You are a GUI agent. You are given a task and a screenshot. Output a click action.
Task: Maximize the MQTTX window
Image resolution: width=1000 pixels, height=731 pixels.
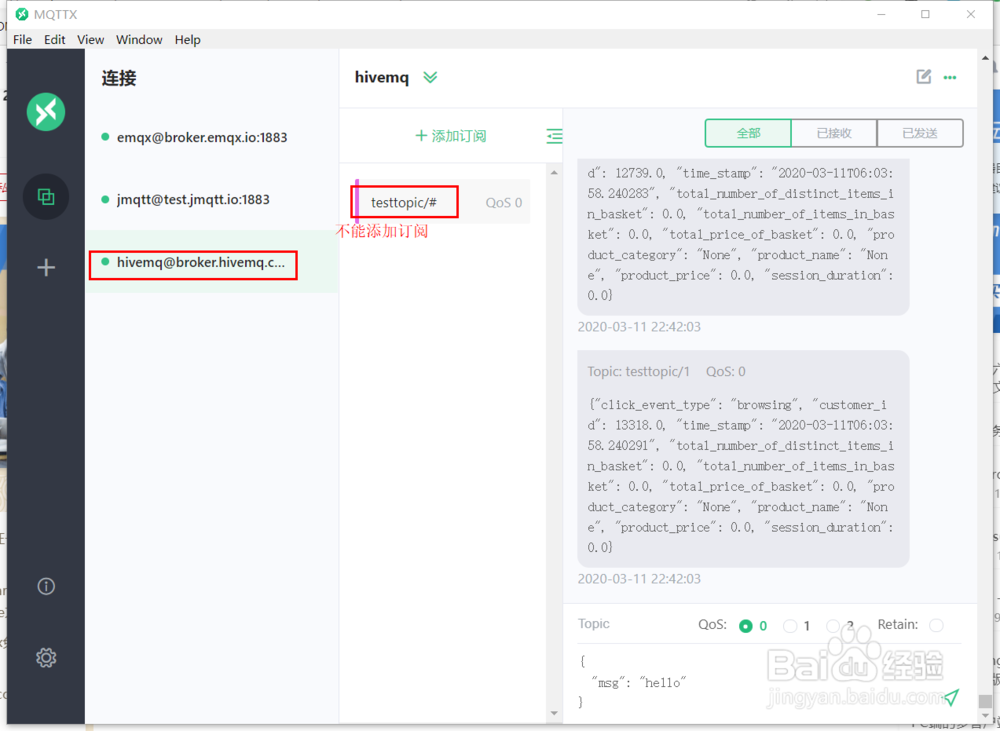coord(925,14)
